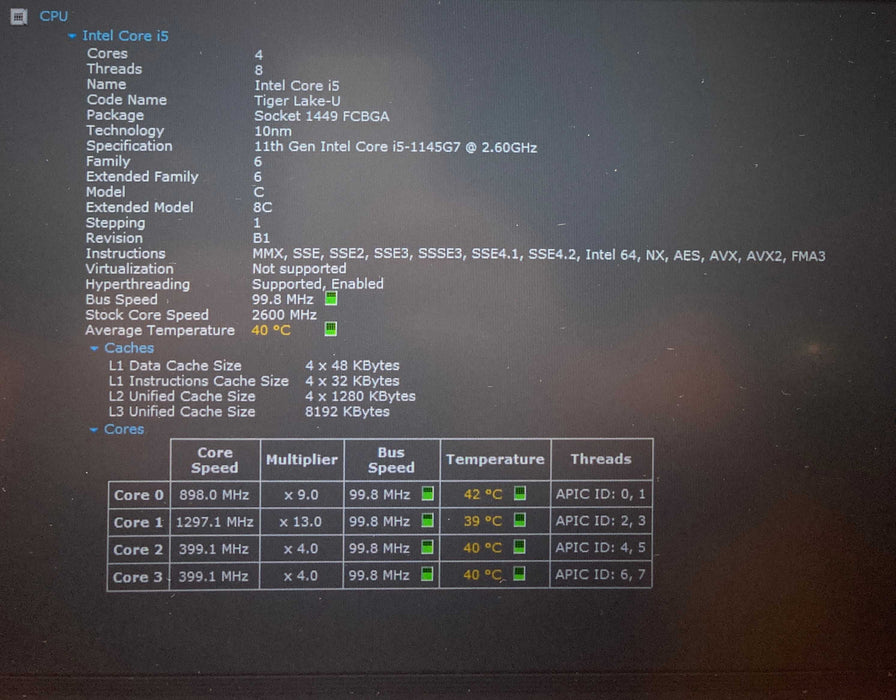Click the 40 °C average temperature value

[271, 330]
